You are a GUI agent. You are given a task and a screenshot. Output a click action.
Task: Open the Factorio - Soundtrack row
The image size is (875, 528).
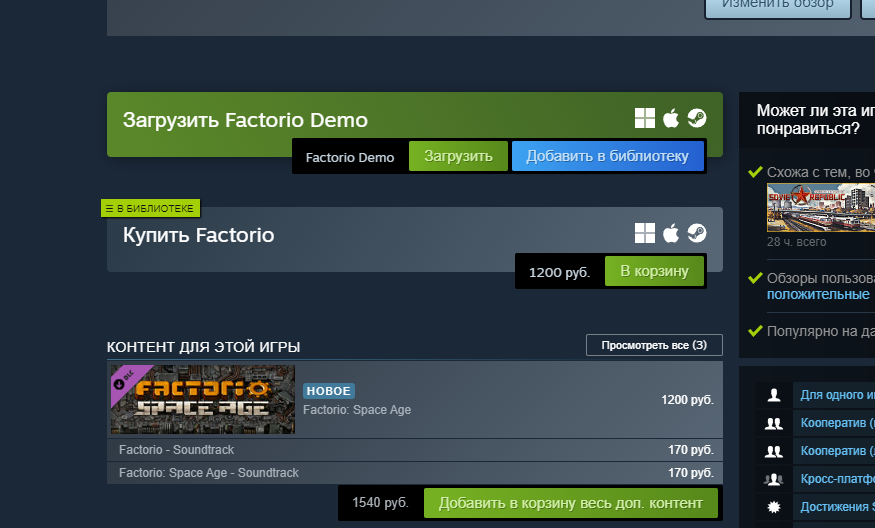click(x=415, y=450)
